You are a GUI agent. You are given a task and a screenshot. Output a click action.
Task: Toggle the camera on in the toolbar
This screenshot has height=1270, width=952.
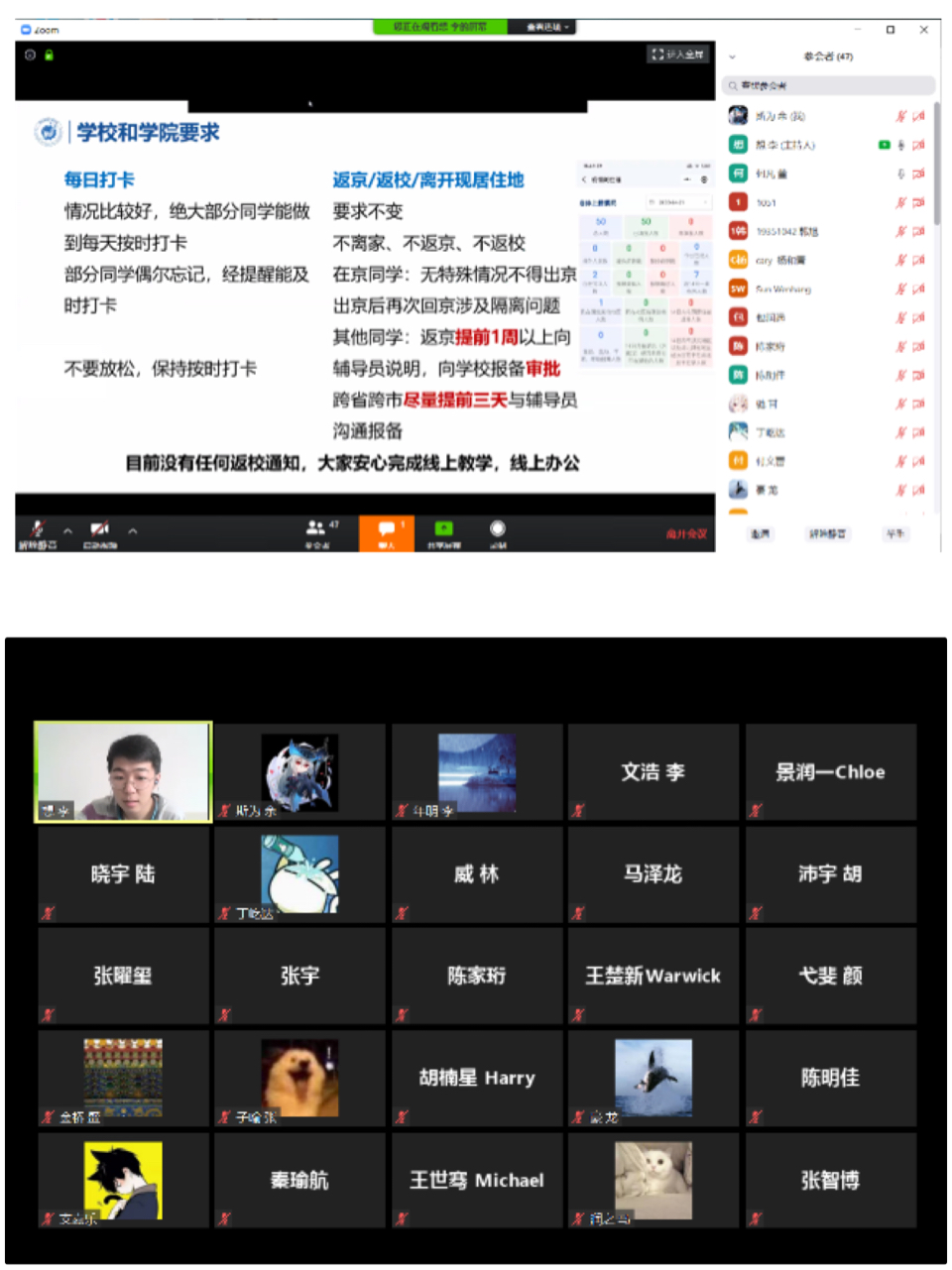(99, 530)
